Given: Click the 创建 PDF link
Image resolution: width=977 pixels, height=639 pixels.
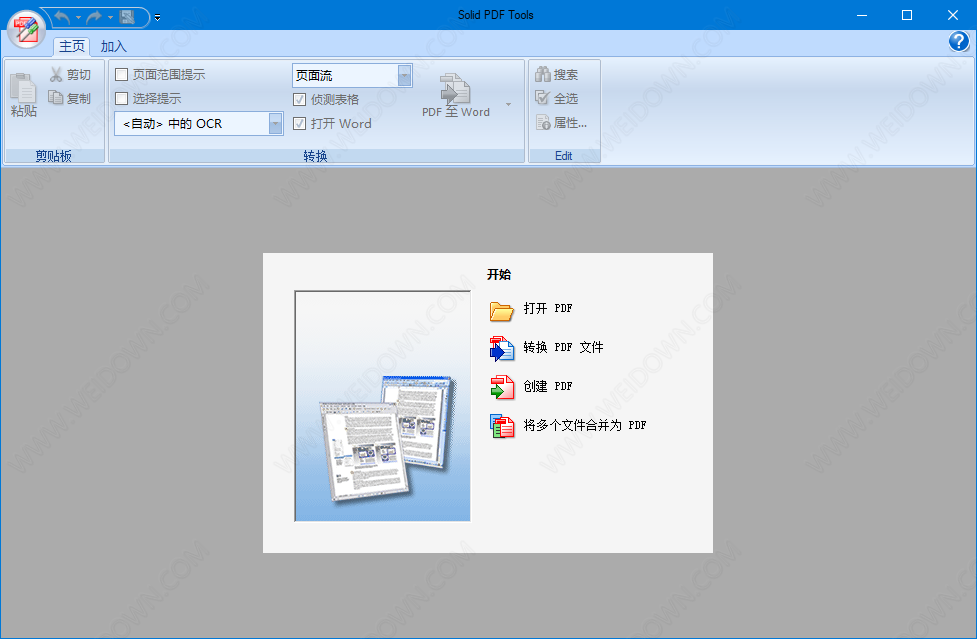Looking at the screenshot, I should coord(548,386).
